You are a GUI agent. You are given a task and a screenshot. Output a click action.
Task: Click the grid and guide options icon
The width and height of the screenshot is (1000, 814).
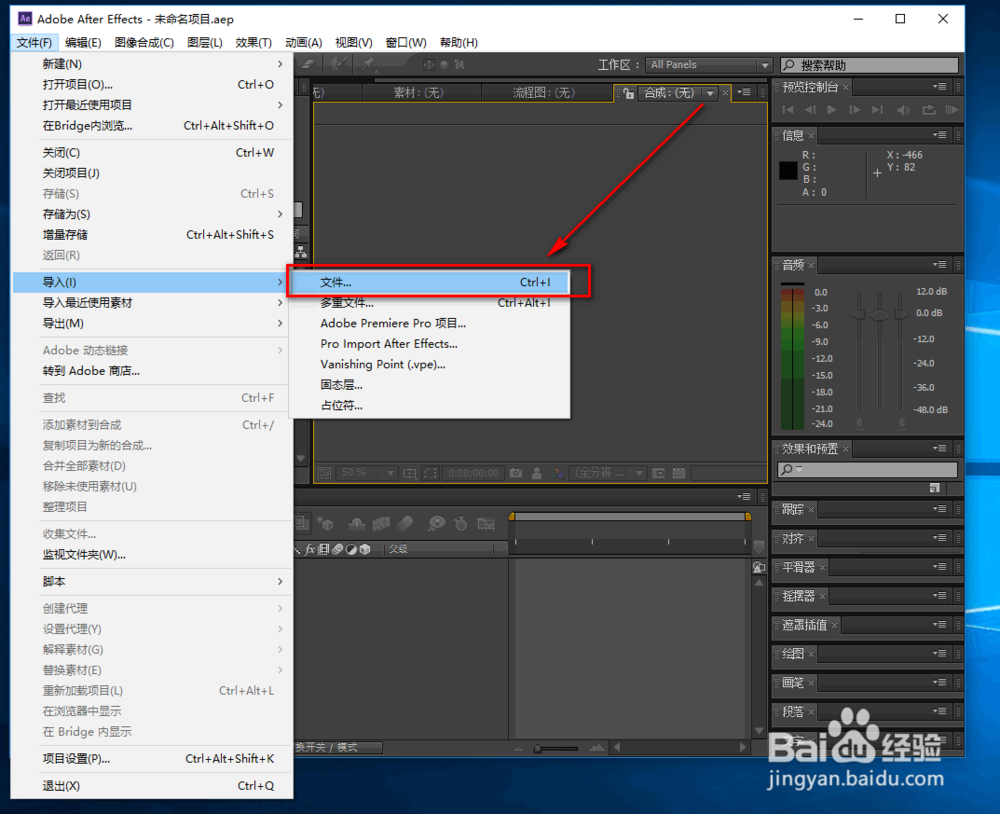click(x=410, y=473)
